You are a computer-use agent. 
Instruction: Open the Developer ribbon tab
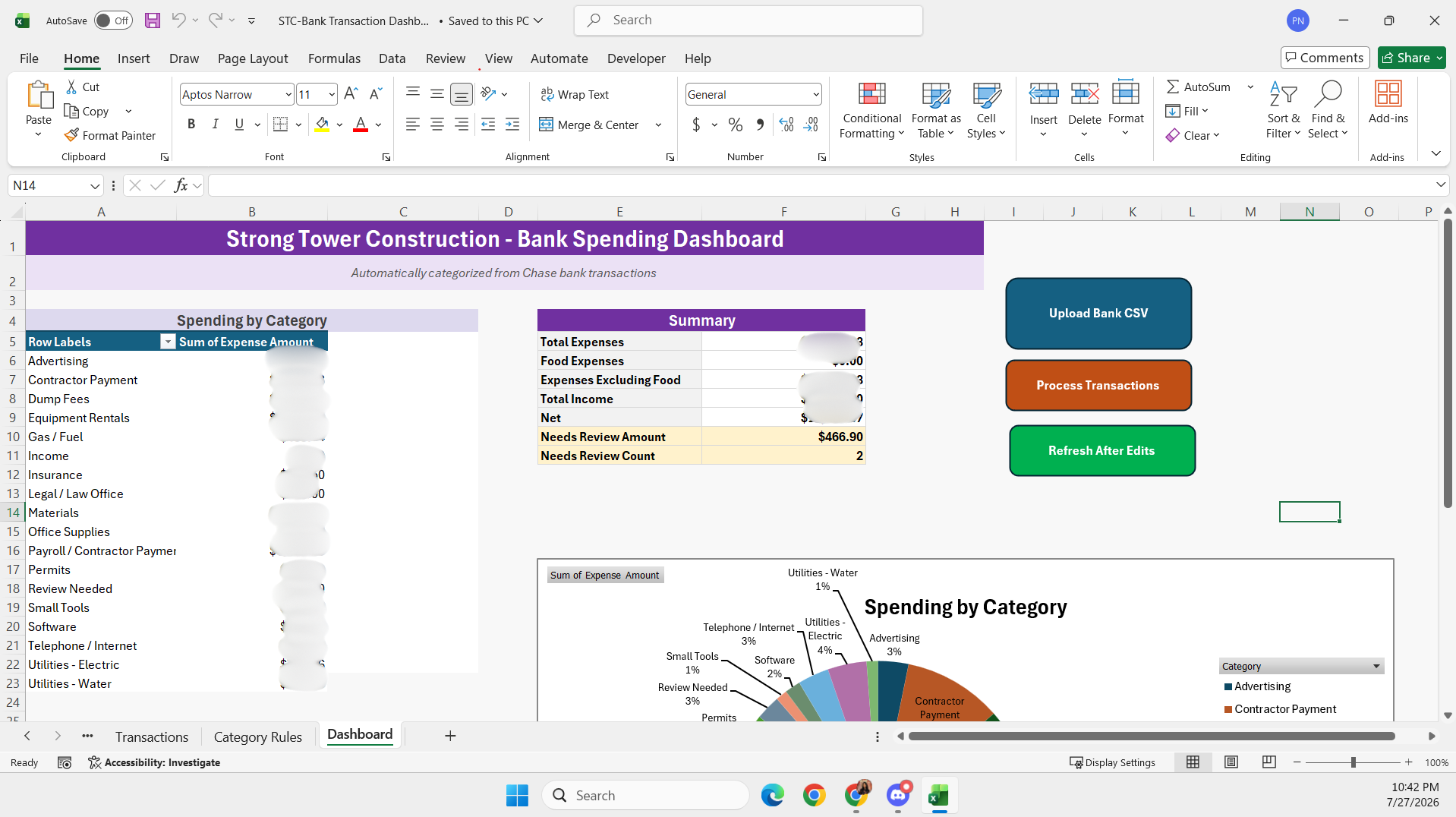coord(636,58)
